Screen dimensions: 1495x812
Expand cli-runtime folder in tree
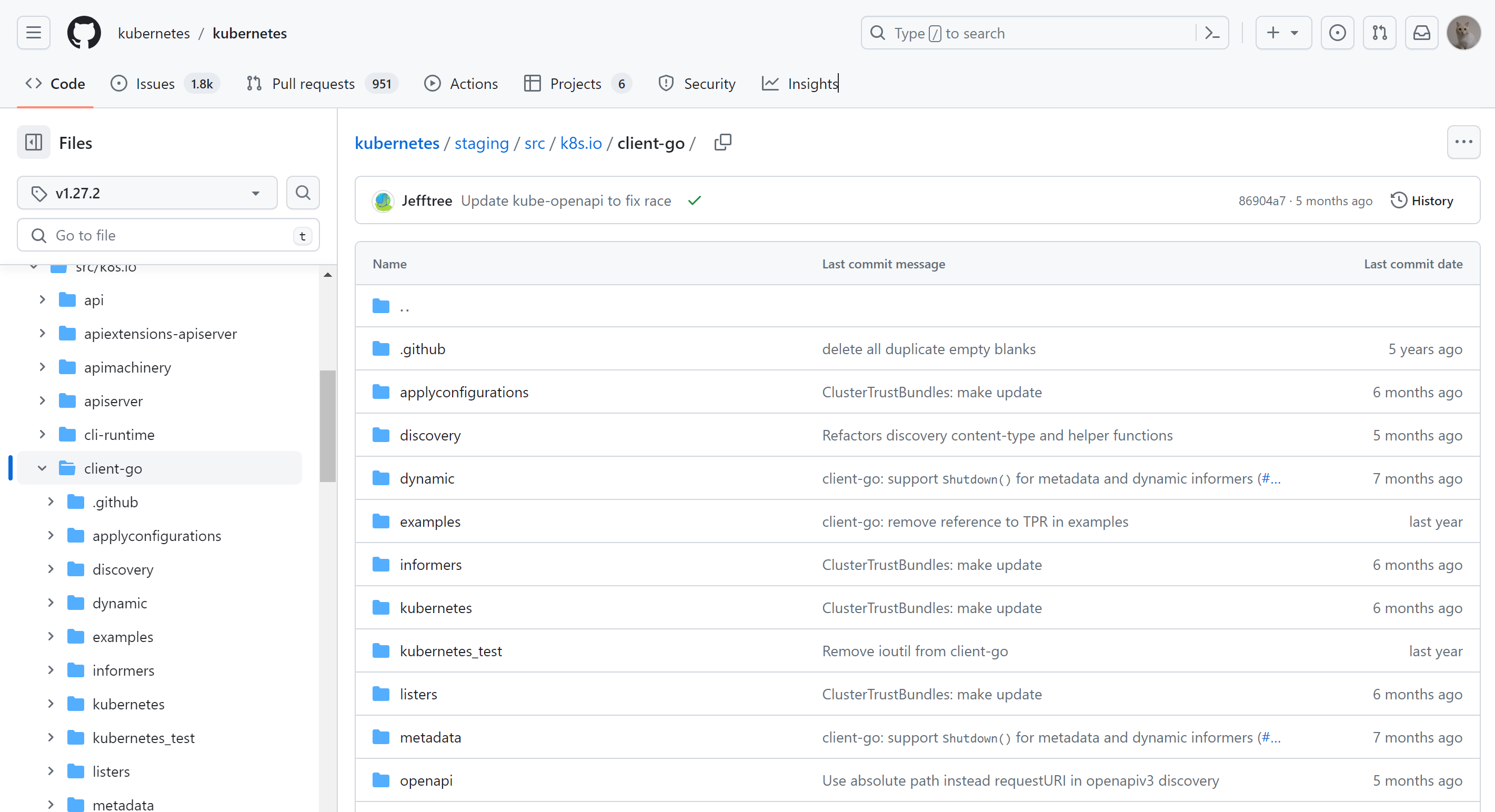[x=43, y=434]
